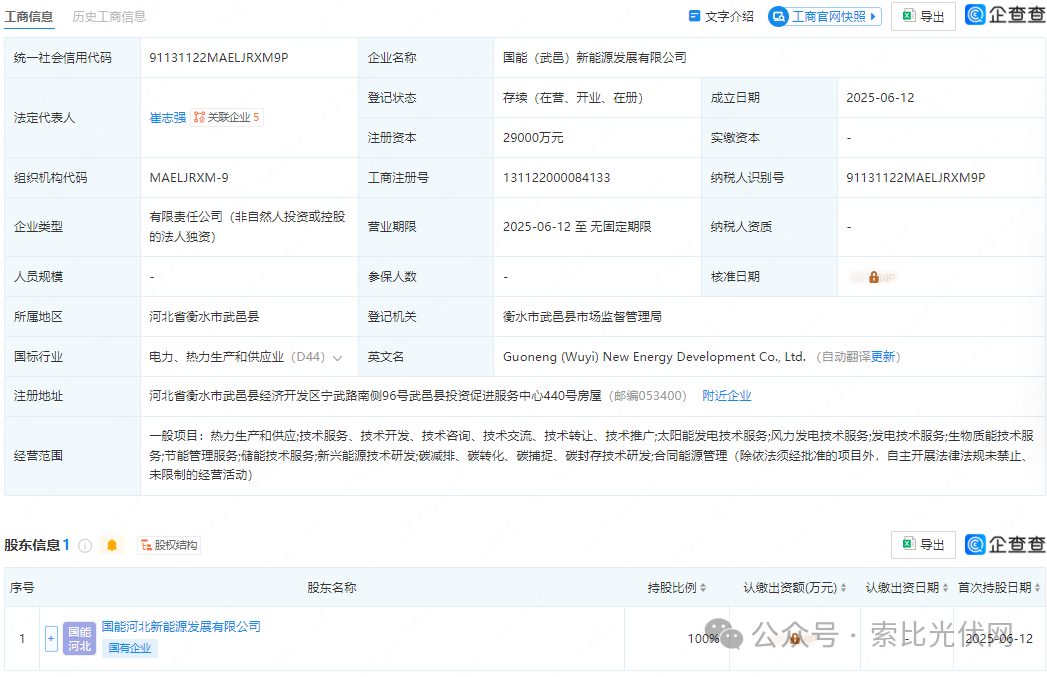Screen dimensions: 1047x677
Task: View 关联企业 5 related companies badge
Action: point(227,117)
